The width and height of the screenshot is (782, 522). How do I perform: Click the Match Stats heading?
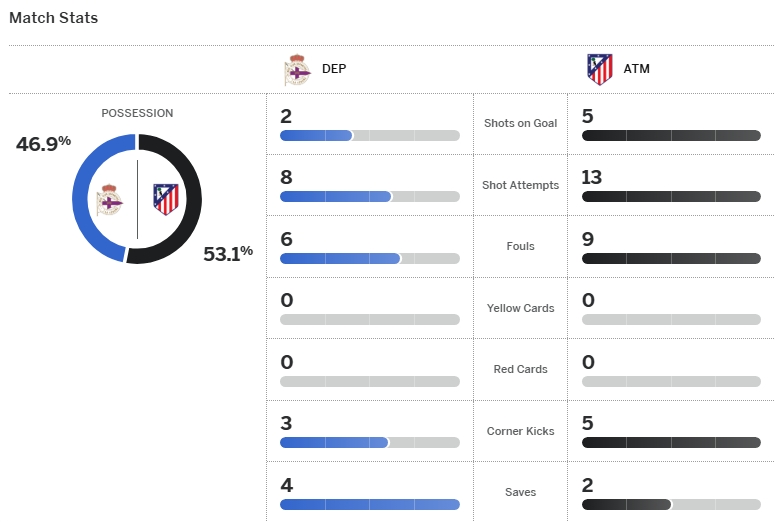(x=54, y=18)
